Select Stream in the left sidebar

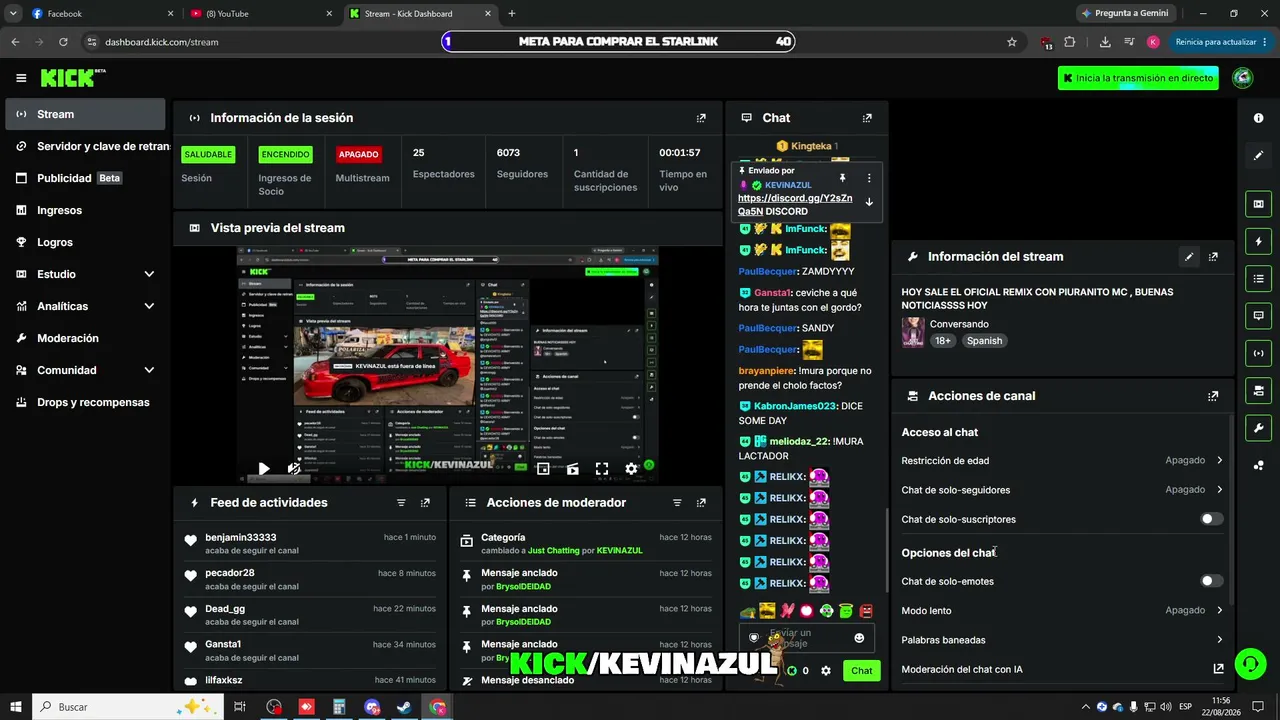click(86, 114)
